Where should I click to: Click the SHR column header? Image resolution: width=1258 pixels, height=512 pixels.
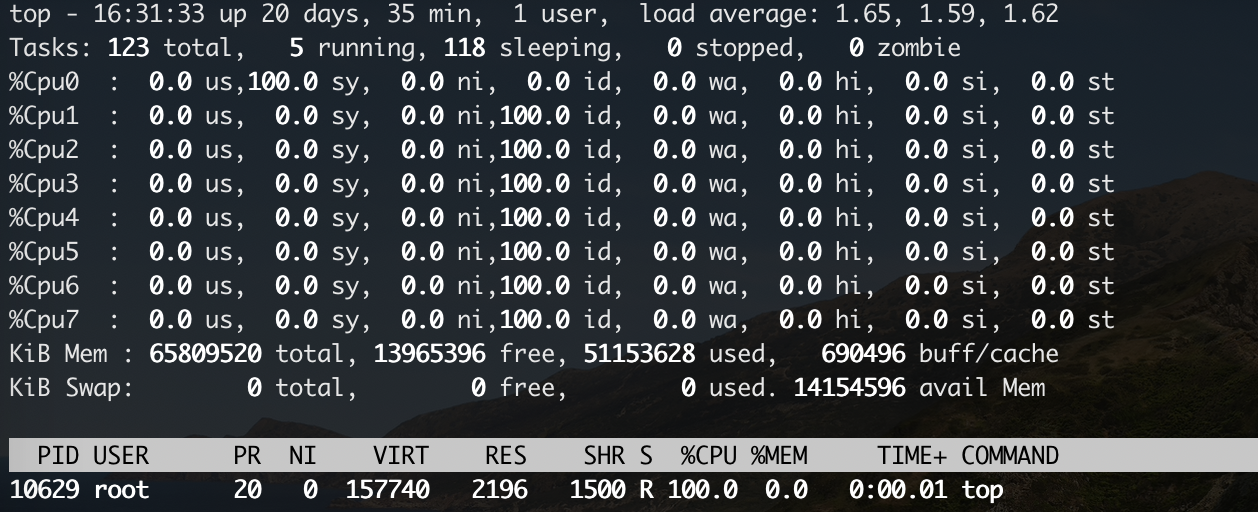[x=604, y=456]
